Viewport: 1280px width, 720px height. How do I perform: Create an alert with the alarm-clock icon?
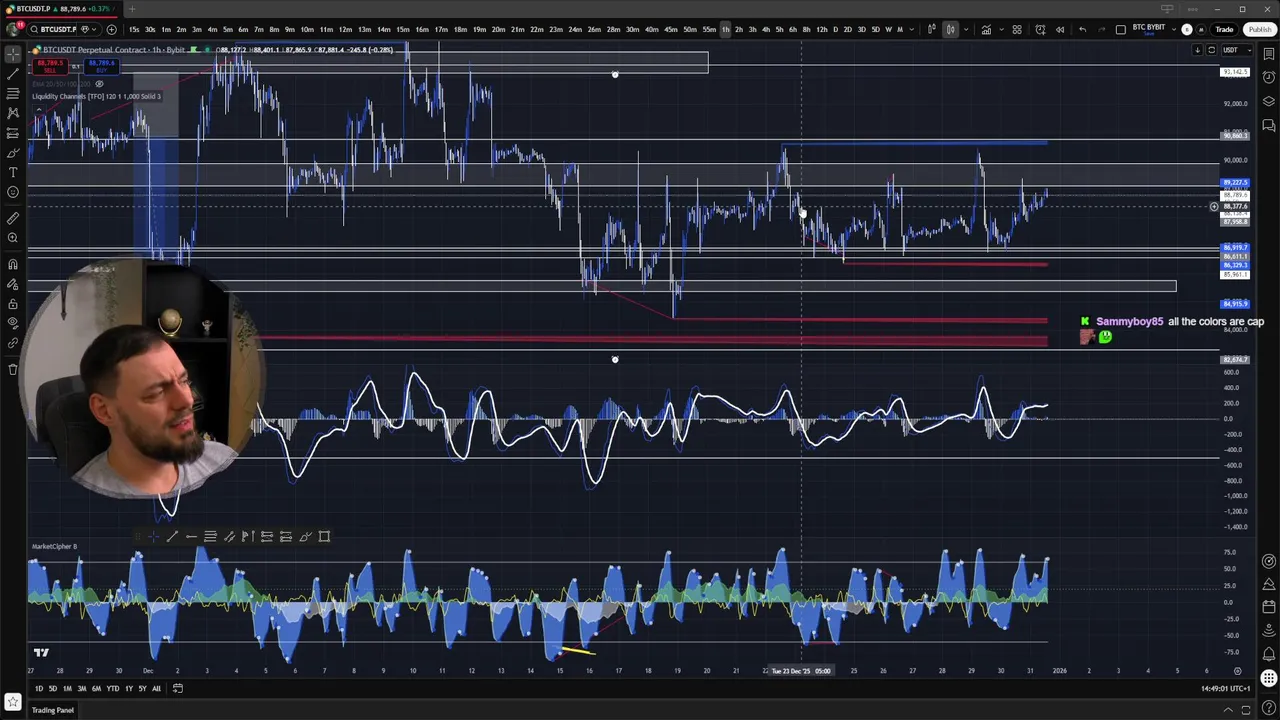coord(1040,29)
